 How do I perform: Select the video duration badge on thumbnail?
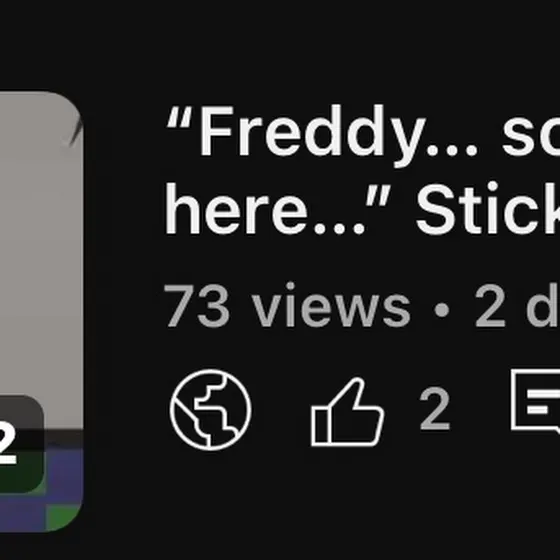pos(21,444)
